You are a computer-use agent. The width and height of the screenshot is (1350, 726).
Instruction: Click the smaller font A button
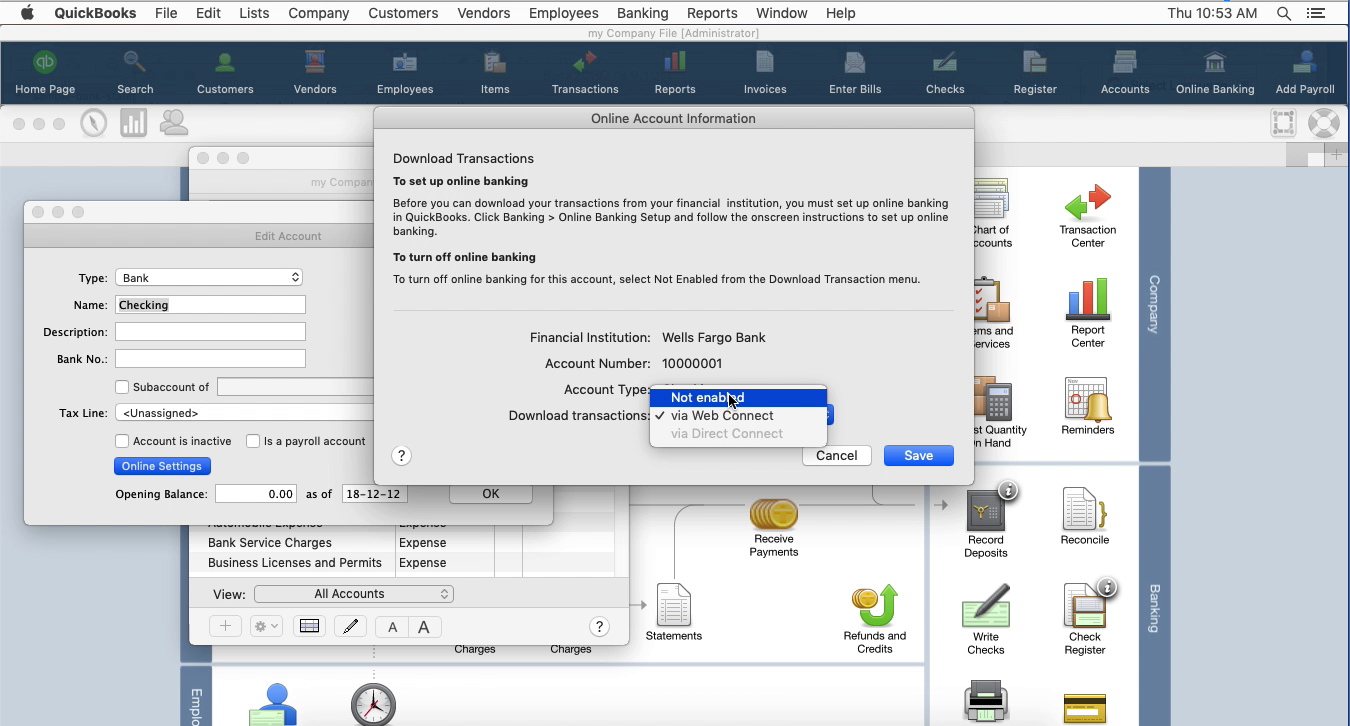tap(392, 627)
